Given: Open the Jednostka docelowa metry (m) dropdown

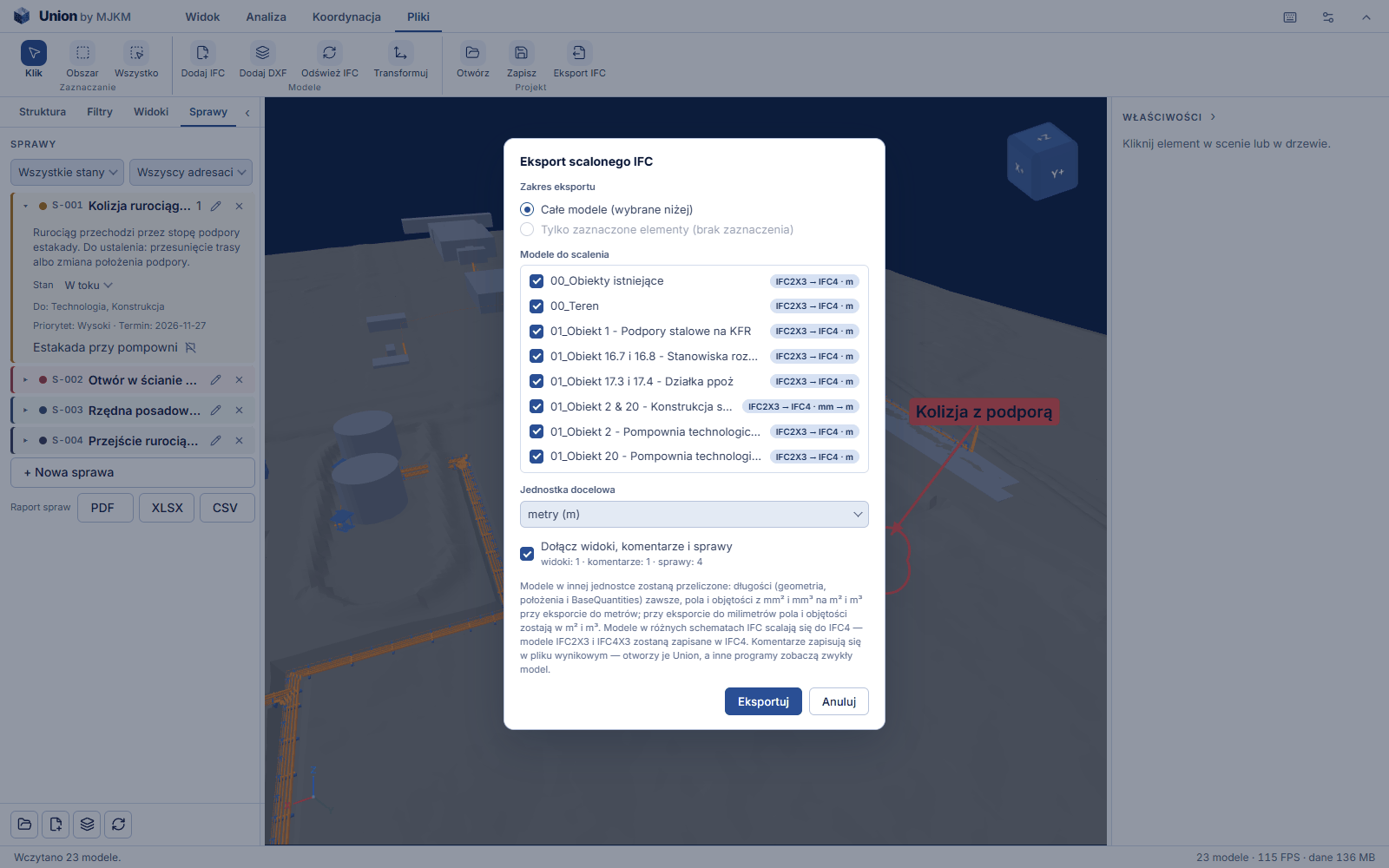Looking at the screenshot, I should tap(694, 515).
